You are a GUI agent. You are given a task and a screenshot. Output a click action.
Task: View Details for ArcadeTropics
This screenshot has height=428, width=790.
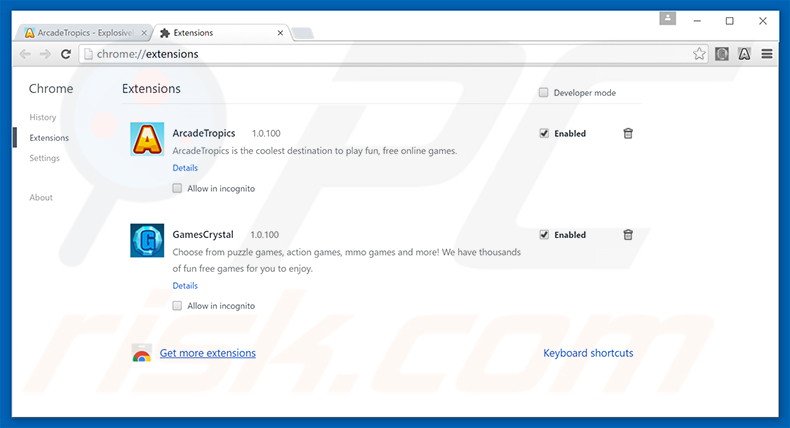coord(185,168)
